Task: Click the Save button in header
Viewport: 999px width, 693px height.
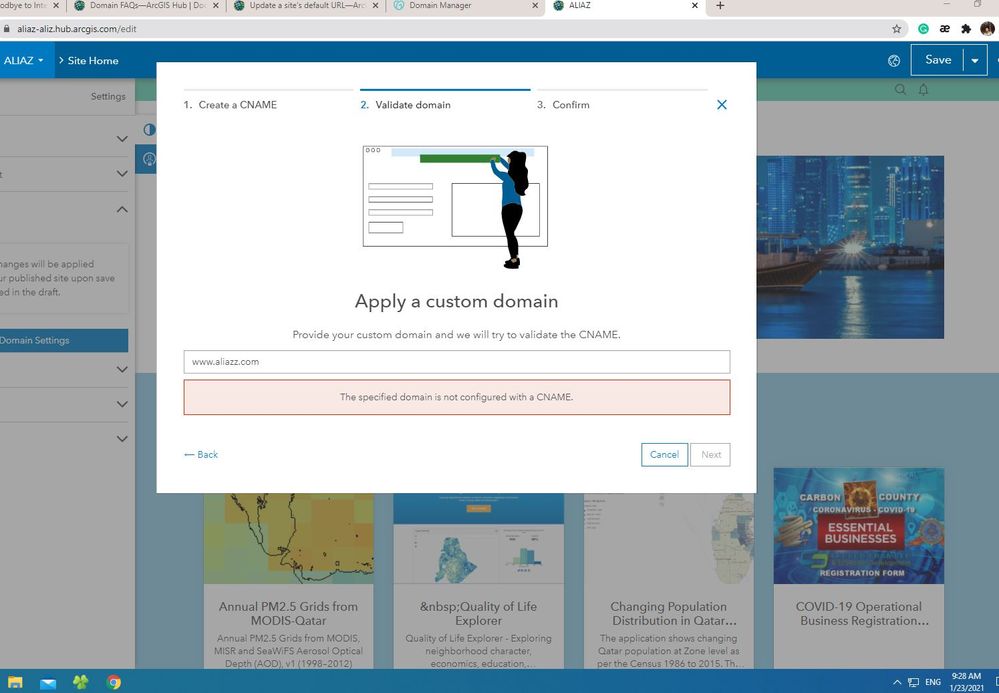Action: [937, 60]
